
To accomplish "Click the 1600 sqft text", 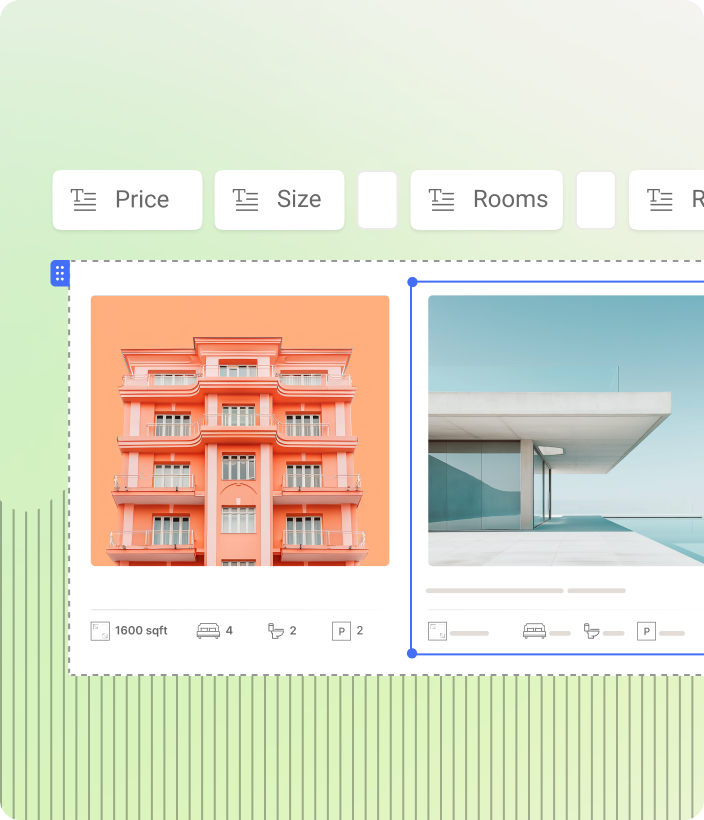I will point(141,631).
